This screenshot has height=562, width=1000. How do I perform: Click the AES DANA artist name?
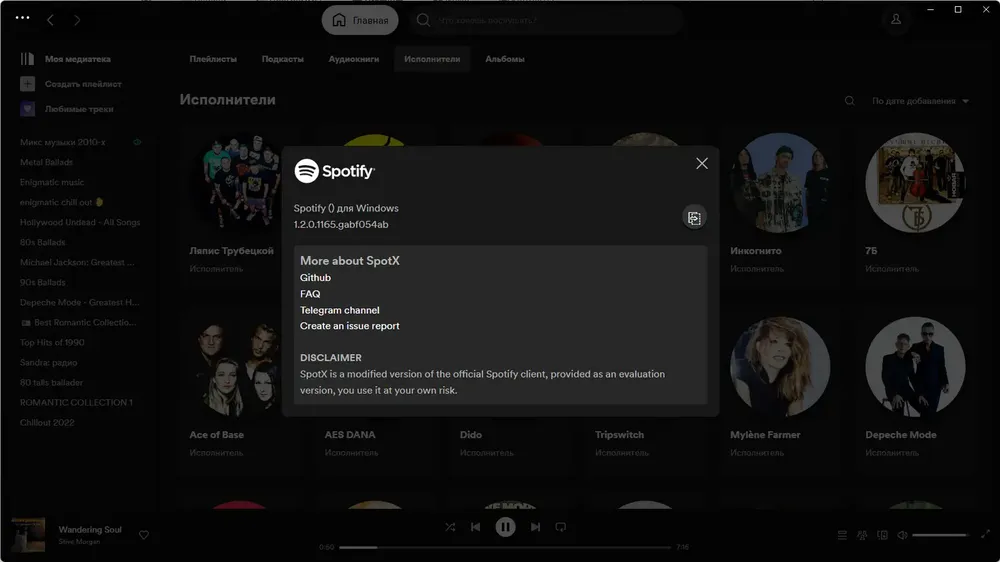(349, 434)
